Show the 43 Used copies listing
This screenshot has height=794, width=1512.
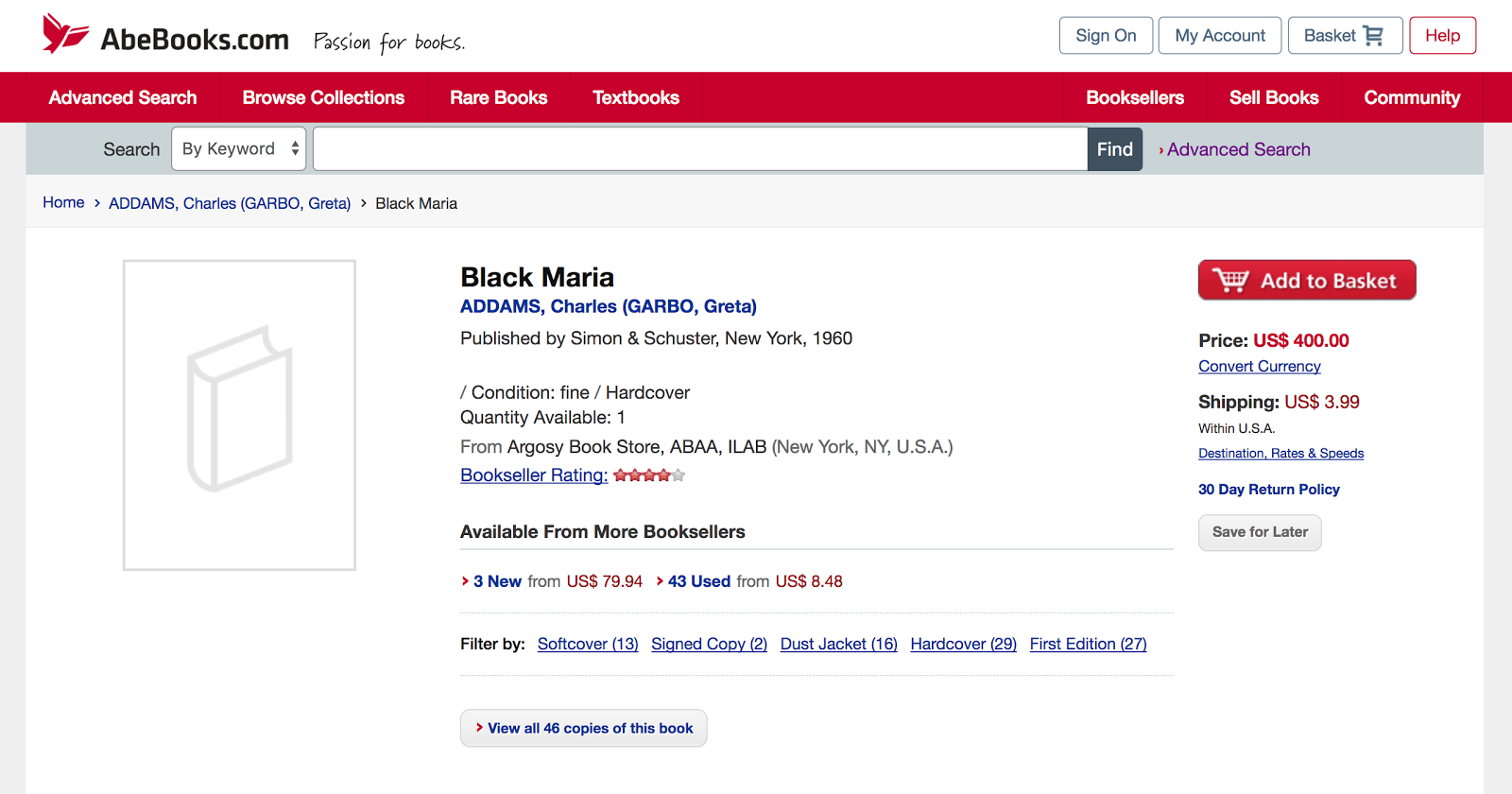coord(699,581)
